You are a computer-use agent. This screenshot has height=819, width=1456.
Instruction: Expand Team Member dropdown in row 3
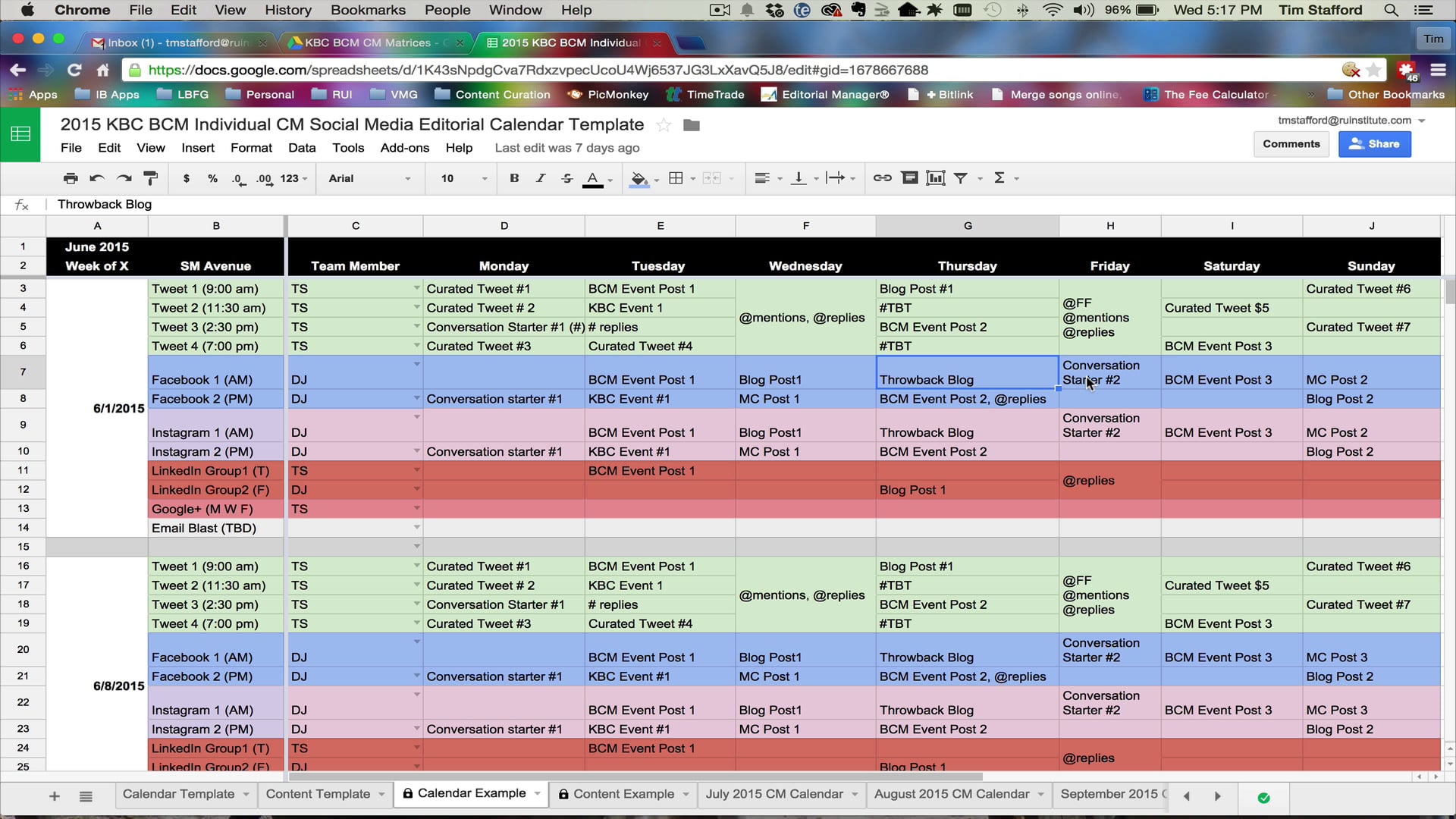click(x=416, y=288)
